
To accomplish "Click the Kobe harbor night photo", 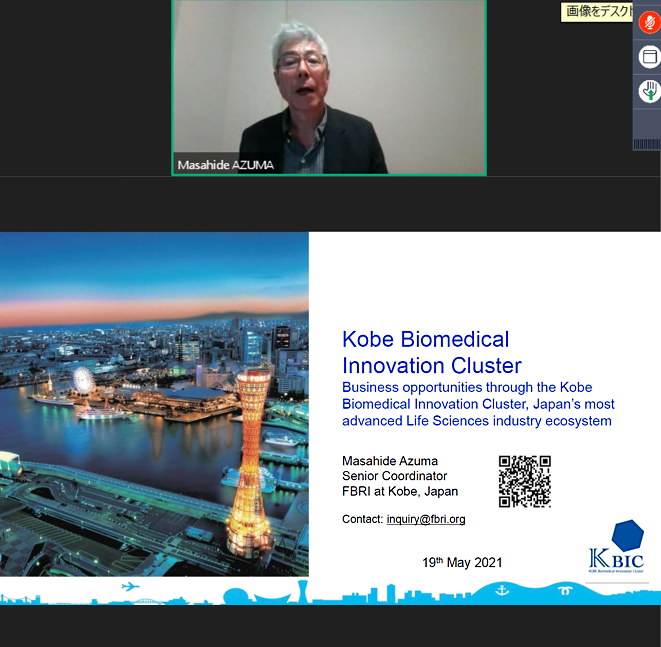I will click(154, 404).
